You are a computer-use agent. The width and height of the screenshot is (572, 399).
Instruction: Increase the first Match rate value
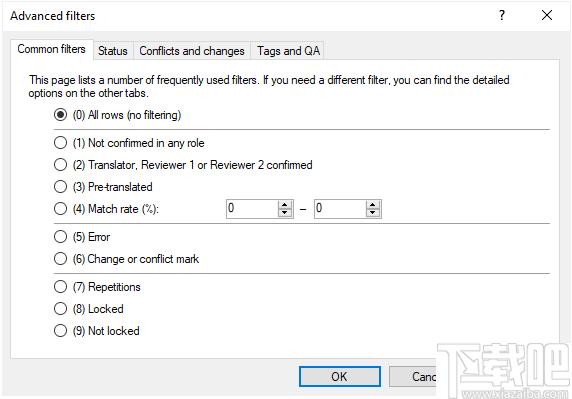coord(285,205)
